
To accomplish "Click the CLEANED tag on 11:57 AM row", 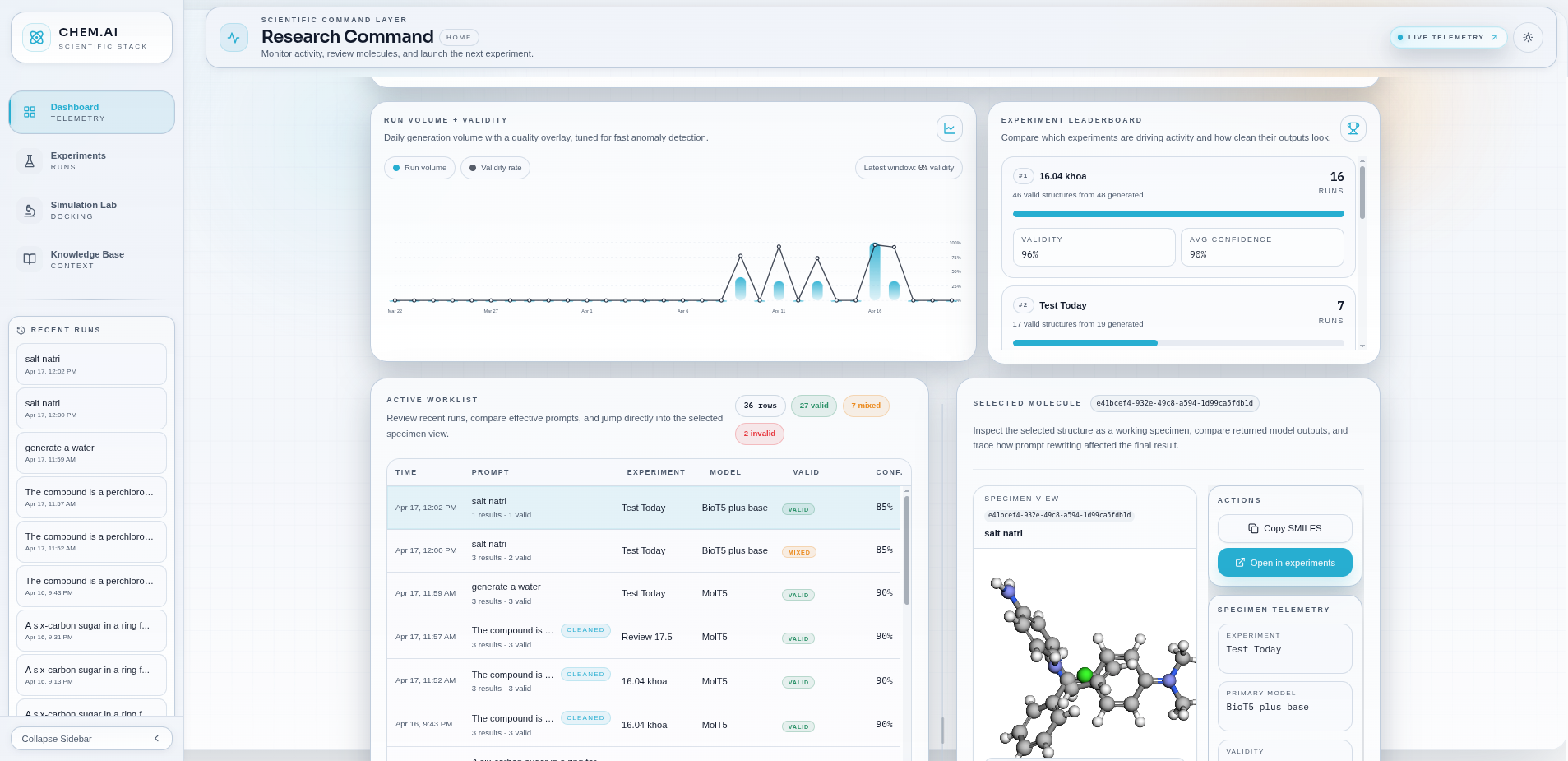I will [x=585, y=630].
